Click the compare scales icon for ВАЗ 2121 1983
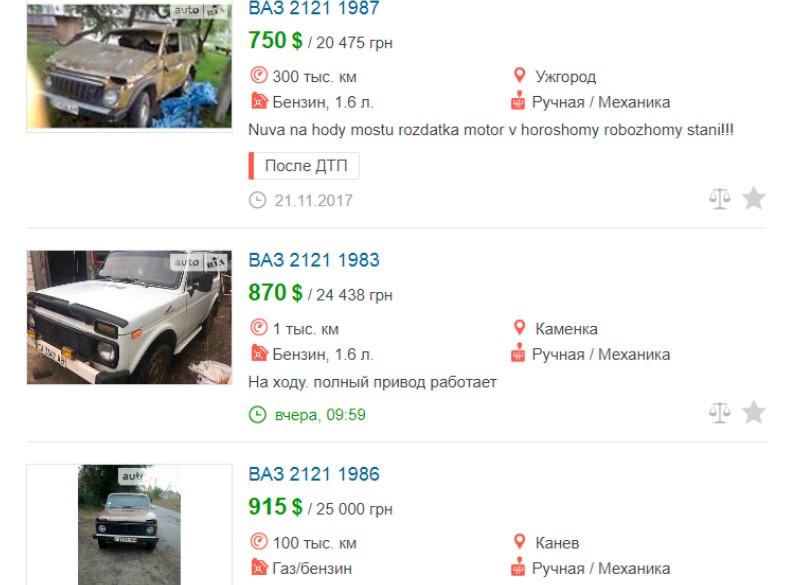787x585 pixels. 720,412
